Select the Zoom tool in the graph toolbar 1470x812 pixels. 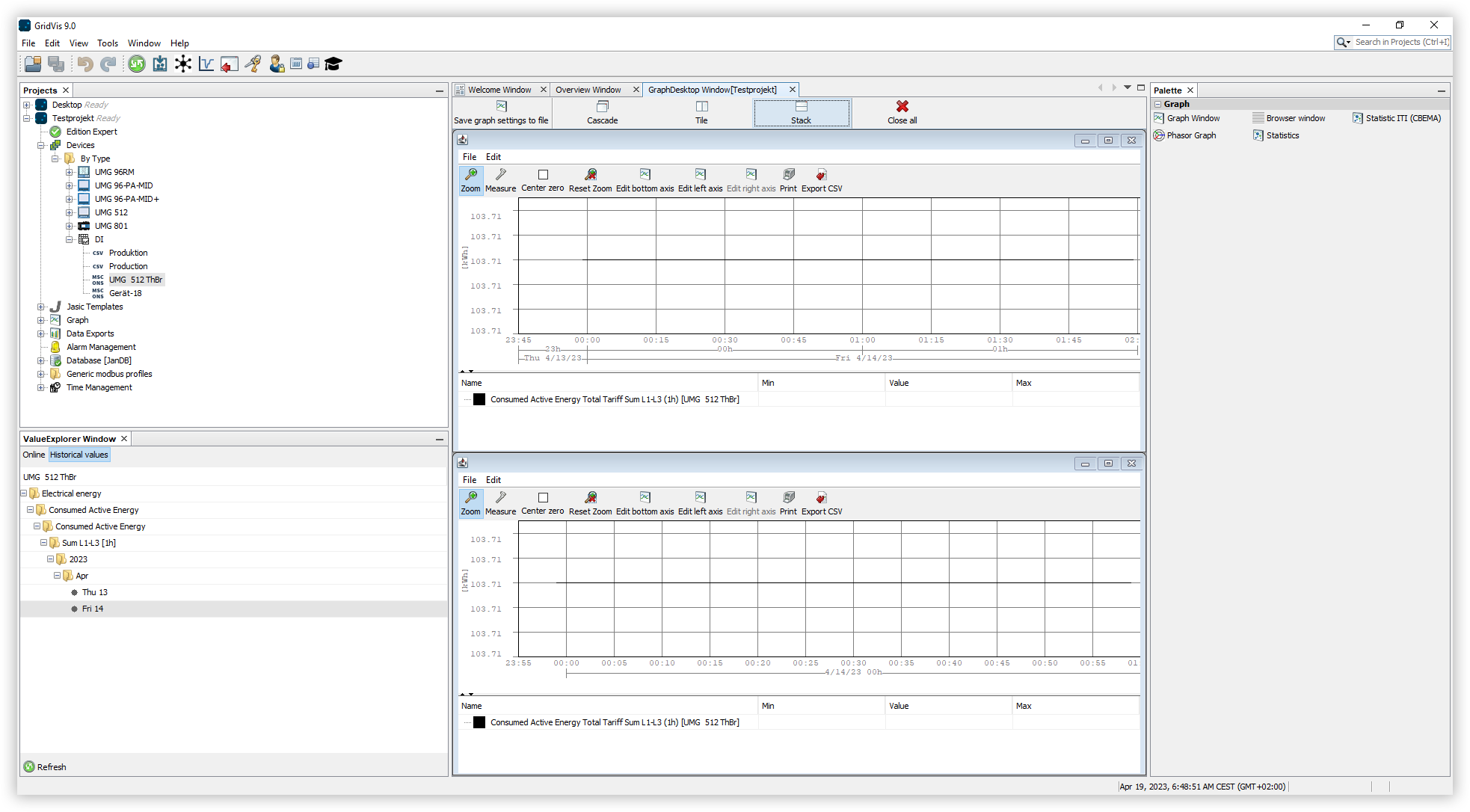(x=470, y=179)
